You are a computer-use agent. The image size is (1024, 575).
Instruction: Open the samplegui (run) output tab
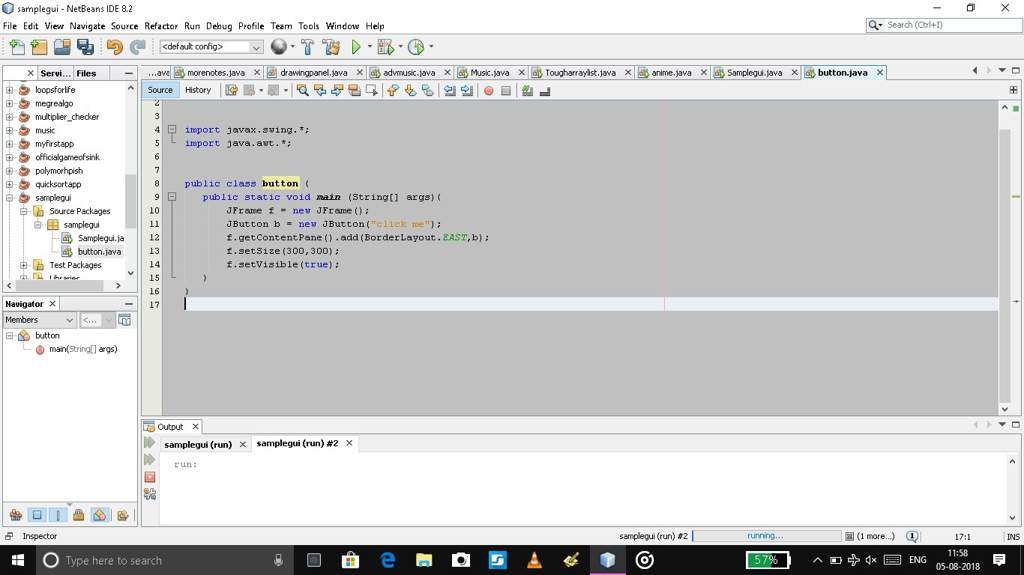[x=198, y=444]
